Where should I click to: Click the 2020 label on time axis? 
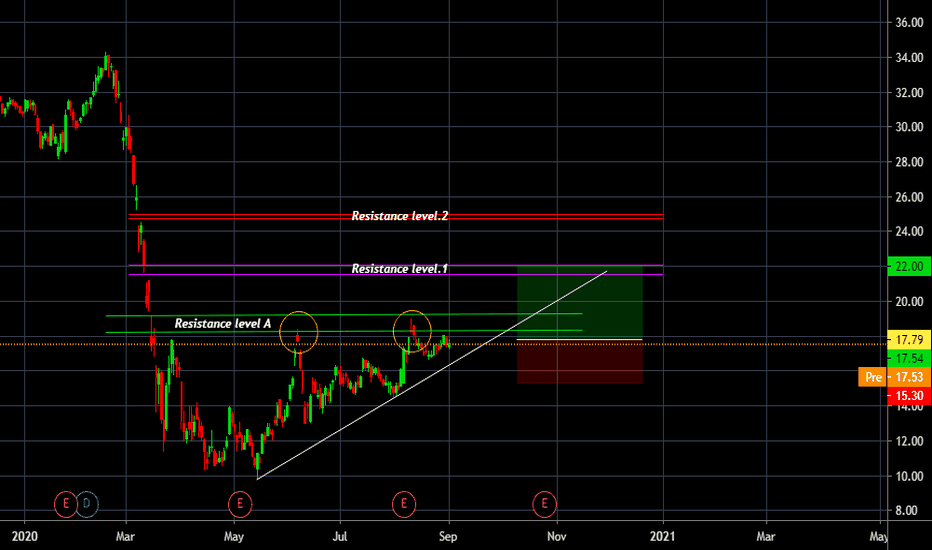pos(24,536)
